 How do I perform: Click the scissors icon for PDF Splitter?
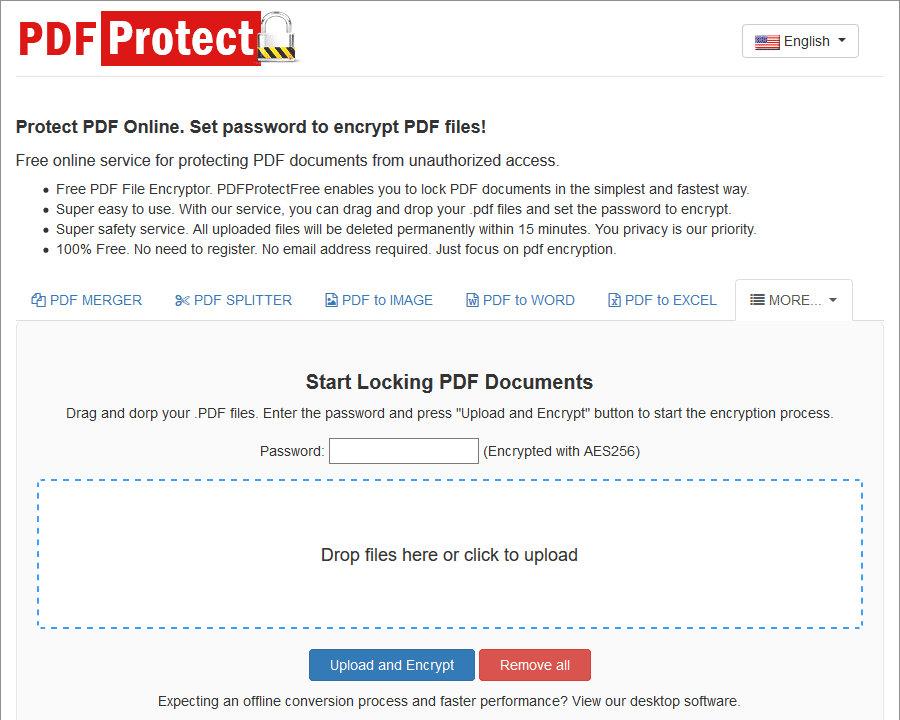[x=182, y=300]
